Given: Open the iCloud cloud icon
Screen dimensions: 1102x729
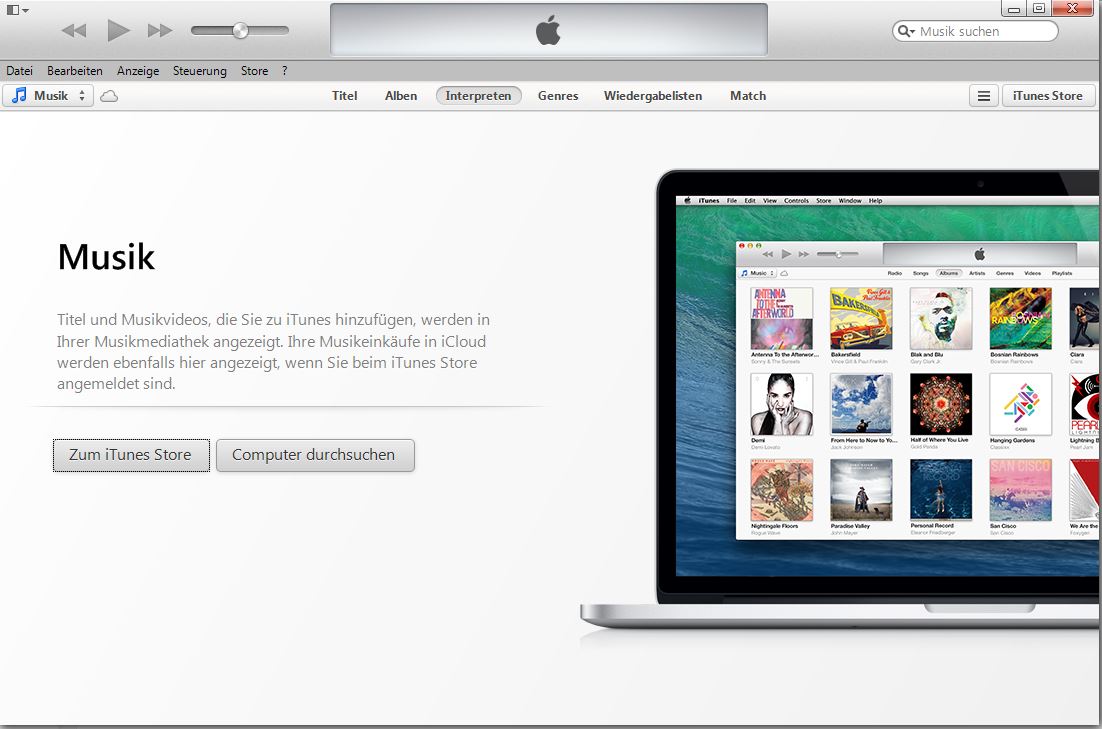Looking at the screenshot, I should click(109, 96).
